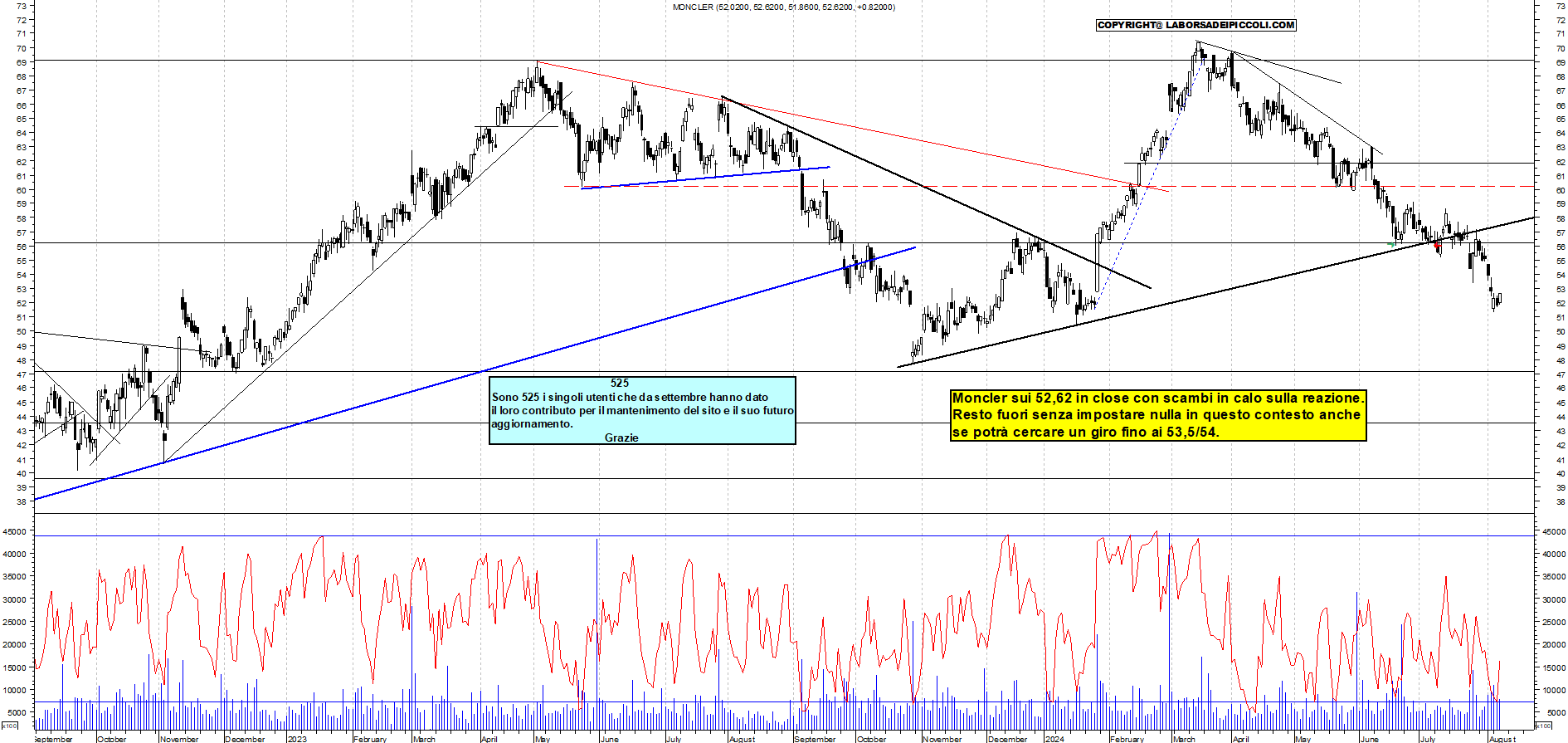Click 73 on the left price axis
The image size is (1568, 743).
22,5
